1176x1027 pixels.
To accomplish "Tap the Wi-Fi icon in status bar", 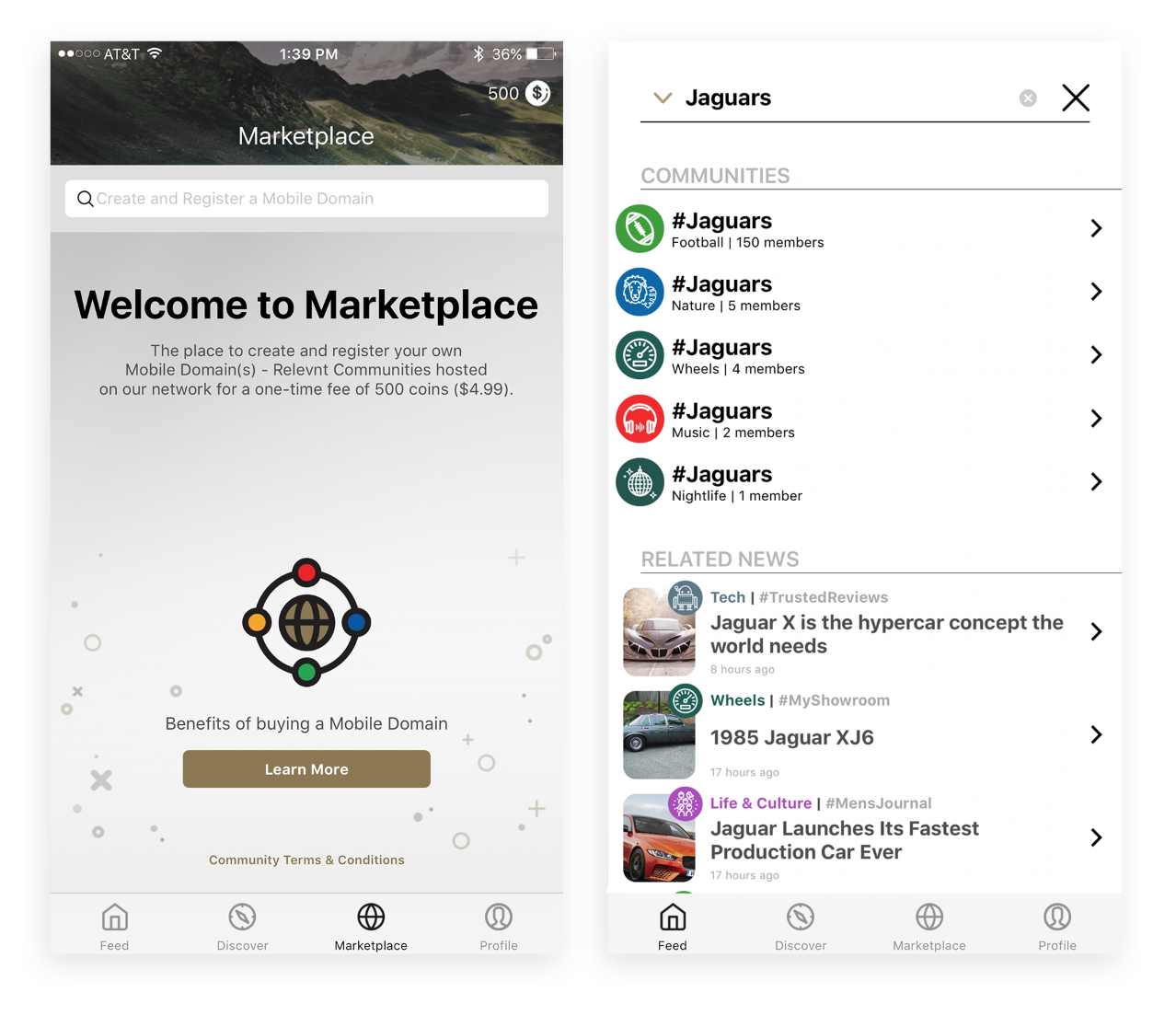I will click(155, 53).
